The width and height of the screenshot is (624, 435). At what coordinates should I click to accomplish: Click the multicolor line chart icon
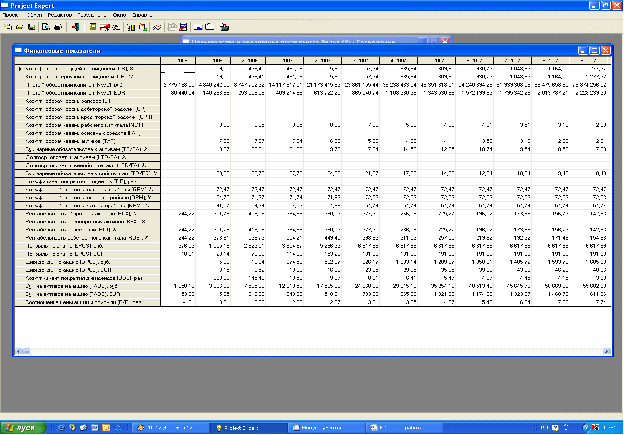point(143,27)
